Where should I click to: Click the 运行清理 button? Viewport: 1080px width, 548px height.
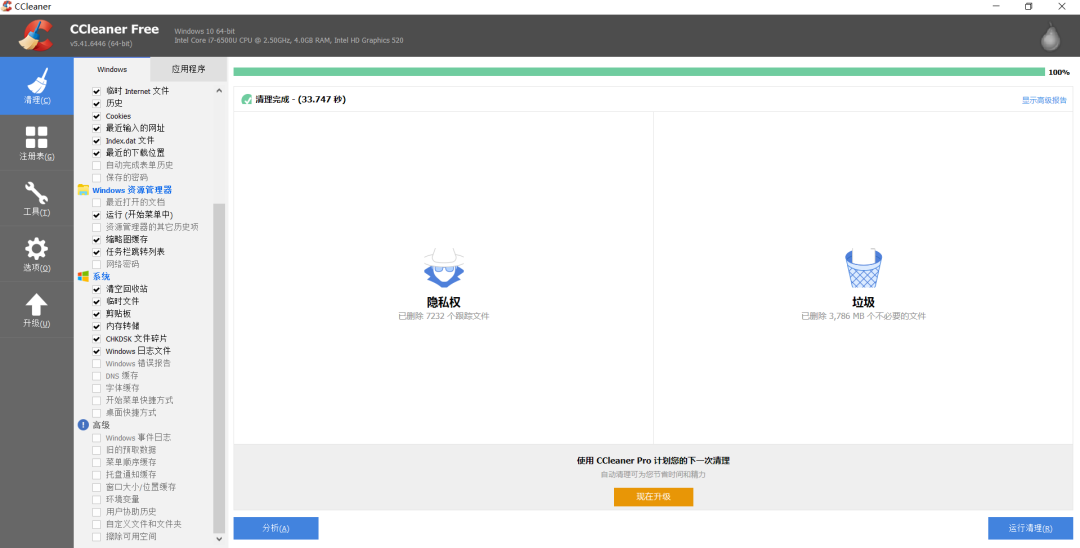click(x=1029, y=528)
